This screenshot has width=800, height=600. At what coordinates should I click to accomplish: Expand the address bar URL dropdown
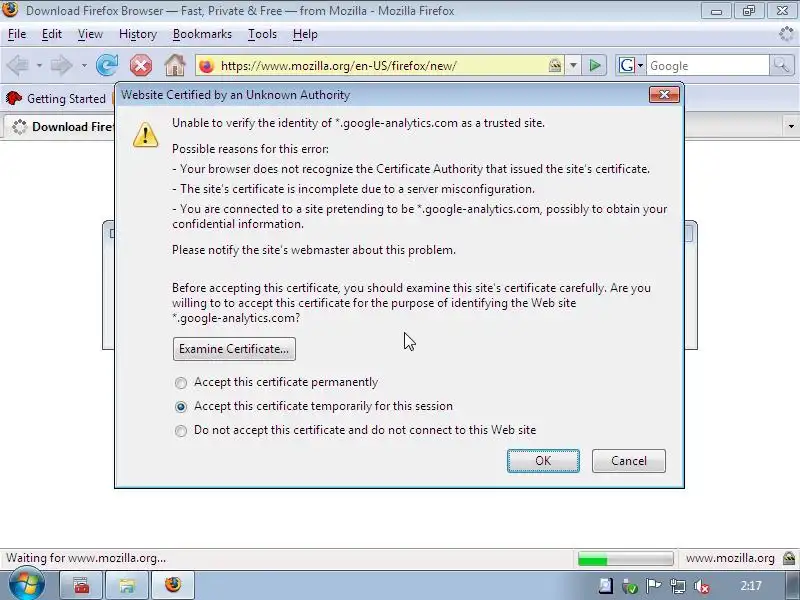tap(573, 65)
